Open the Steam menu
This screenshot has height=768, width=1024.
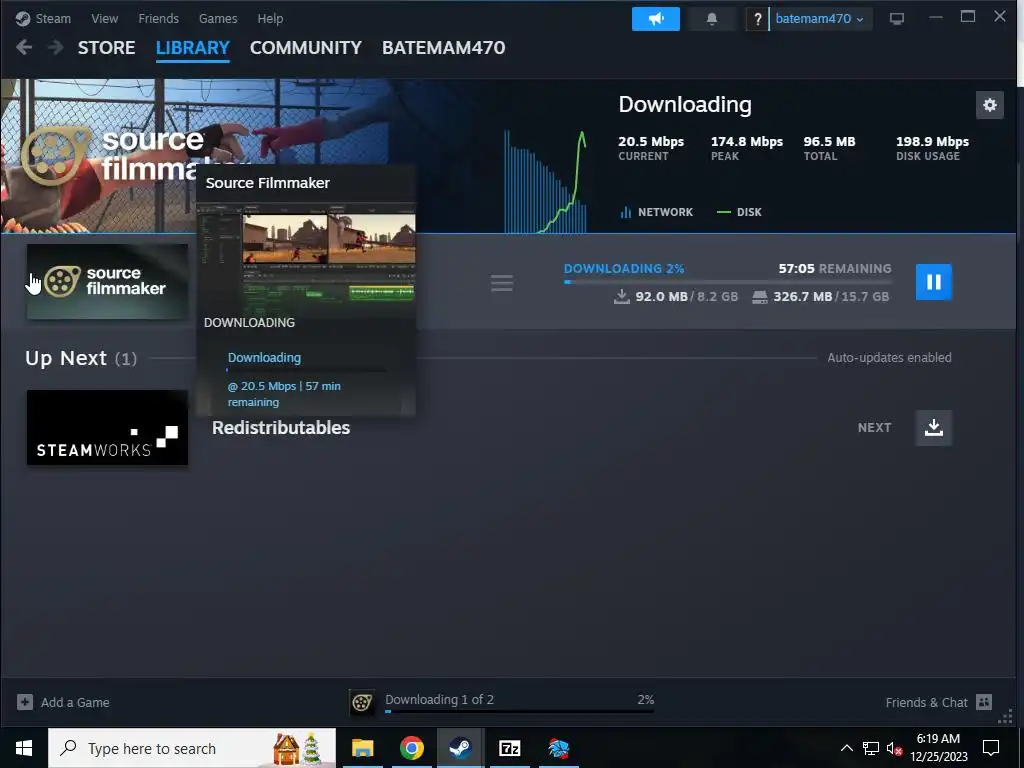[43, 18]
